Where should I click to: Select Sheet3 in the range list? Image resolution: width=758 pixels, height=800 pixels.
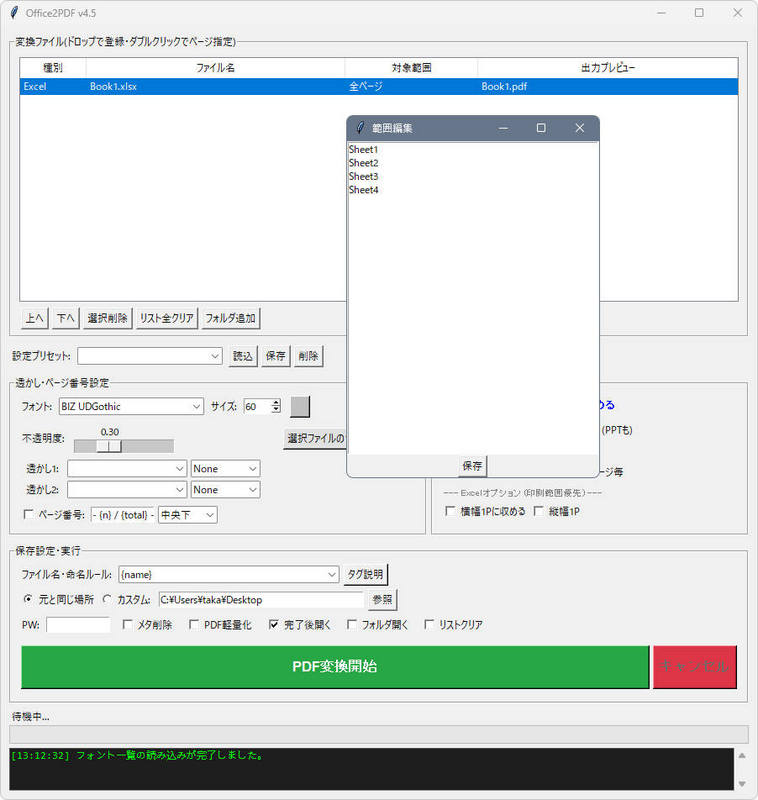[x=364, y=176]
